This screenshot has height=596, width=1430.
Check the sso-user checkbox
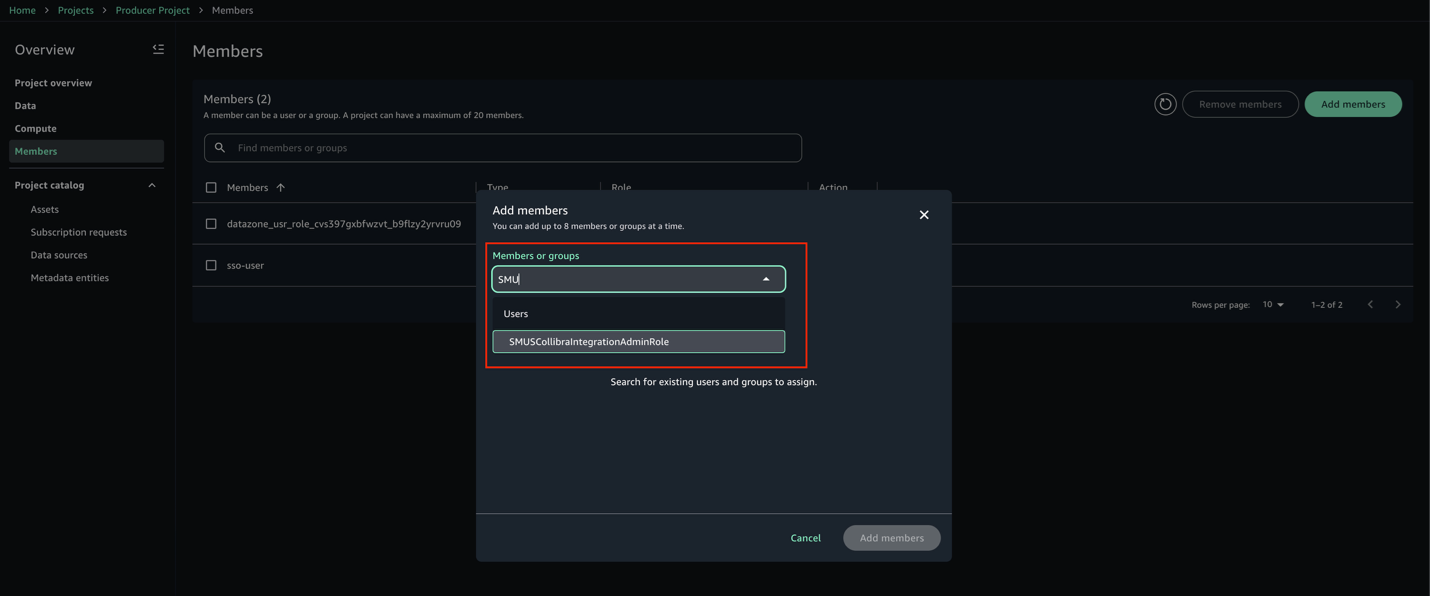[x=211, y=265]
